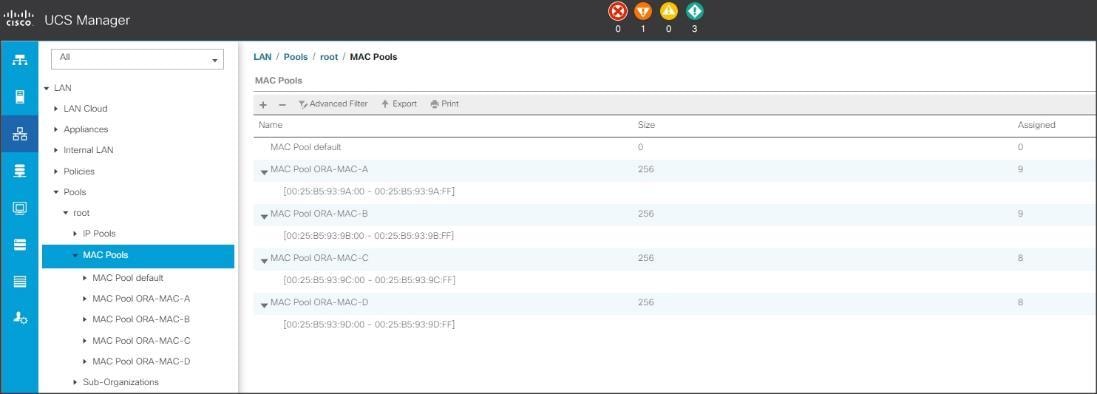The height and width of the screenshot is (394, 1097).
Task: Select MAC Pool default in the tree
Action: click(127, 278)
